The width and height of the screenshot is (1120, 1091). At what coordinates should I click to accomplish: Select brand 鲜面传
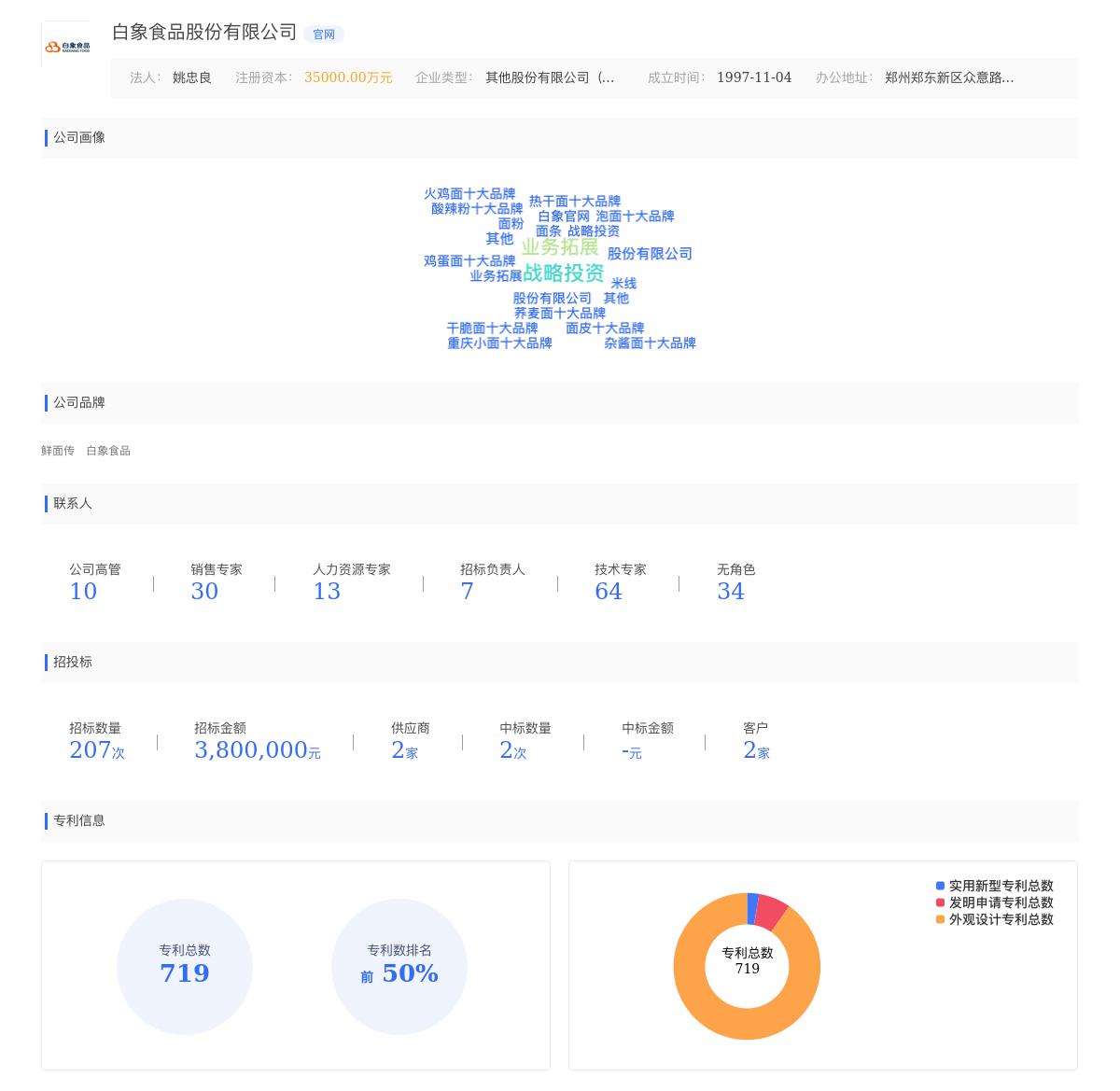[58, 451]
